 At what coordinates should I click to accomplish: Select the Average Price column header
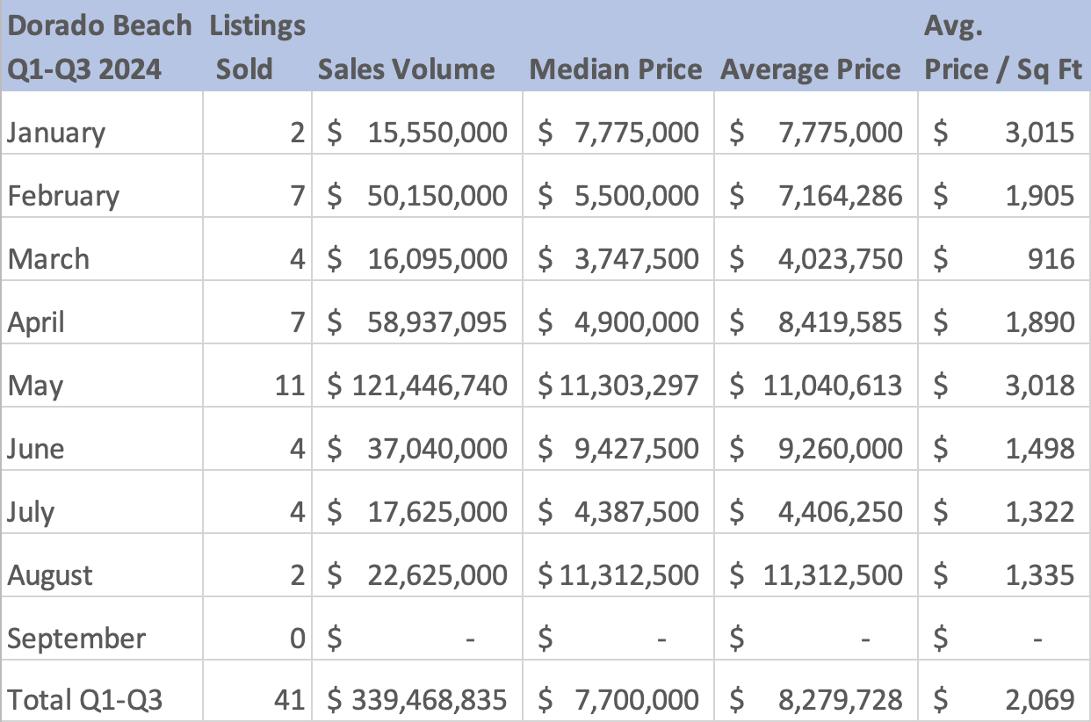click(x=810, y=70)
